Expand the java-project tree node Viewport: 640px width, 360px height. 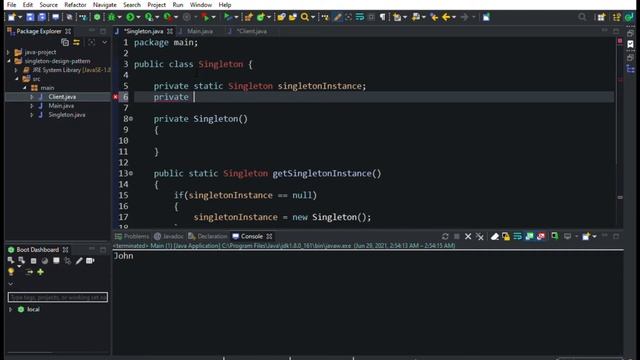tap(8, 52)
